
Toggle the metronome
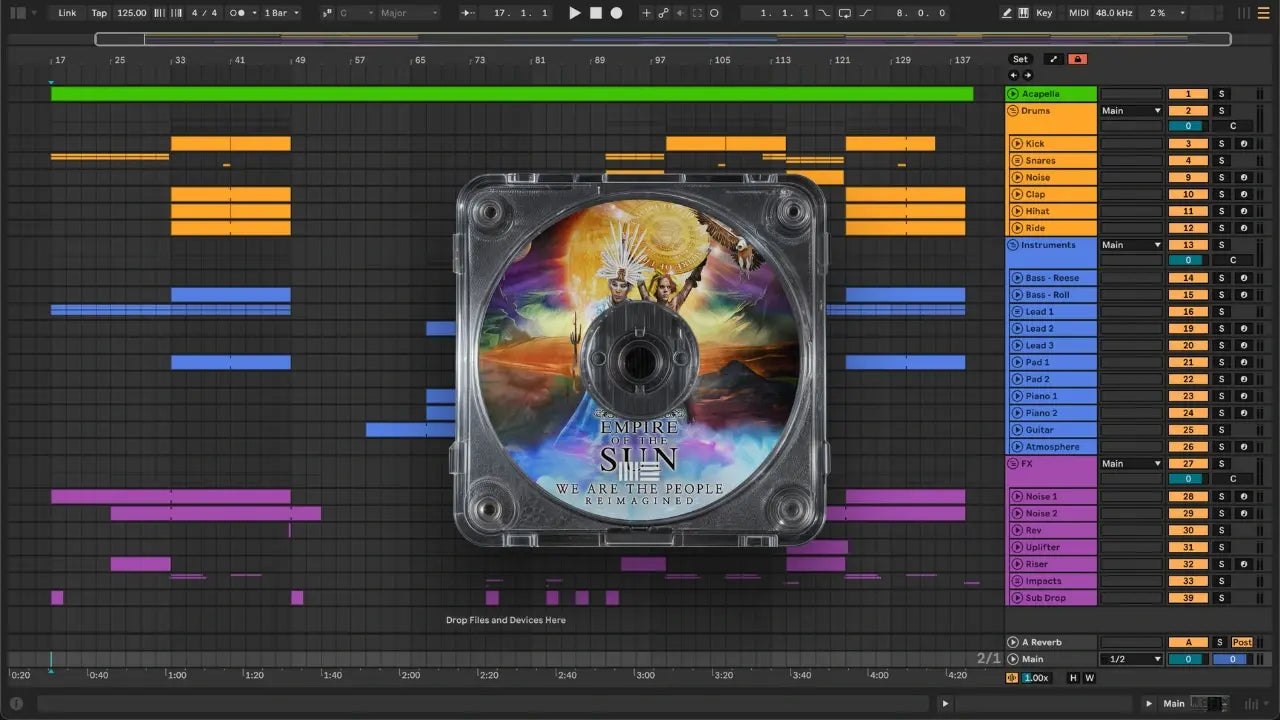pyautogui.click(x=238, y=13)
